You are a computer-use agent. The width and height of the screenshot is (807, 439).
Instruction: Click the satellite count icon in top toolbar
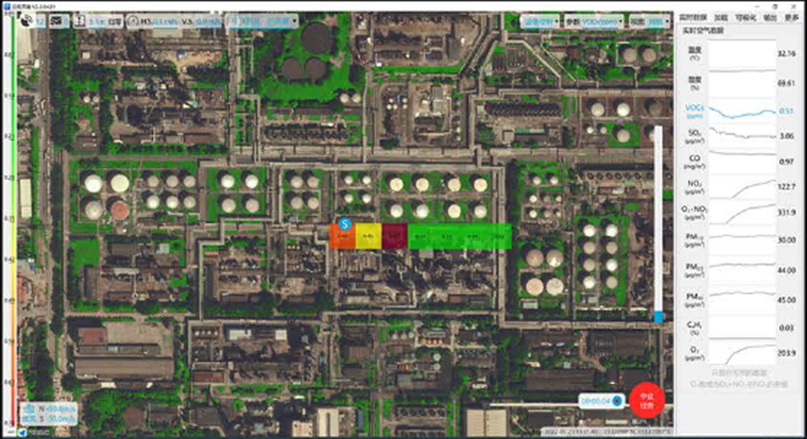[x=28, y=21]
